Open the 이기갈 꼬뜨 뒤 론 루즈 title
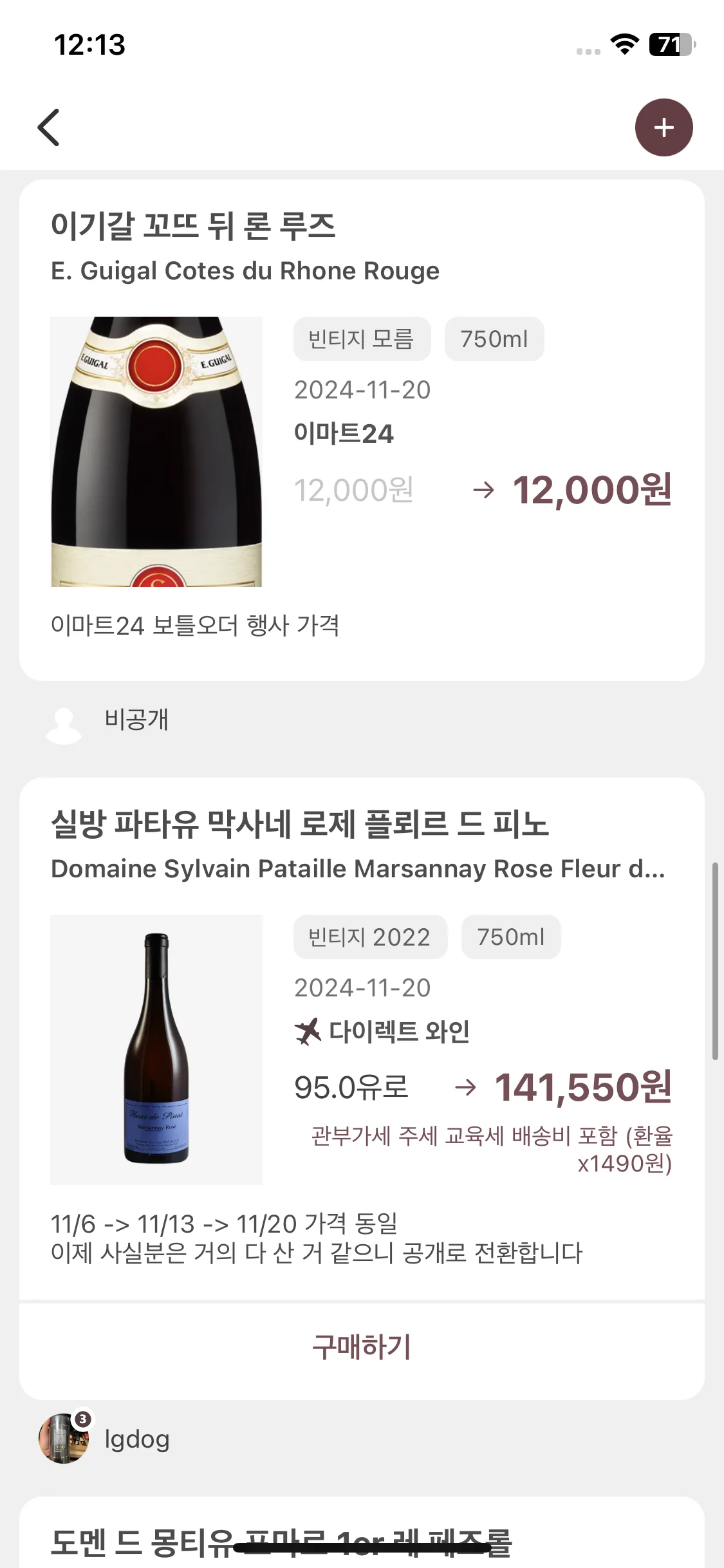This screenshot has width=724, height=1568. pyautogui.click(x=193, y=227)
